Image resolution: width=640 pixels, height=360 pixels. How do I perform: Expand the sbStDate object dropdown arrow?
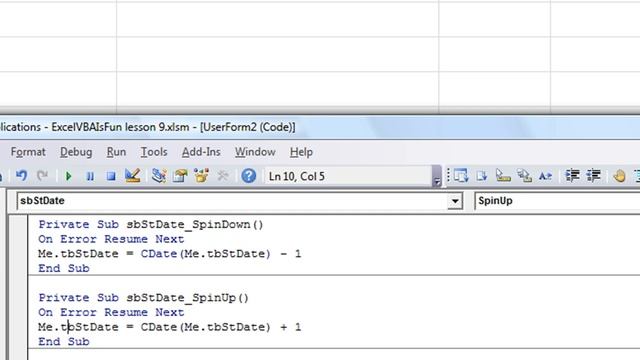455,201
